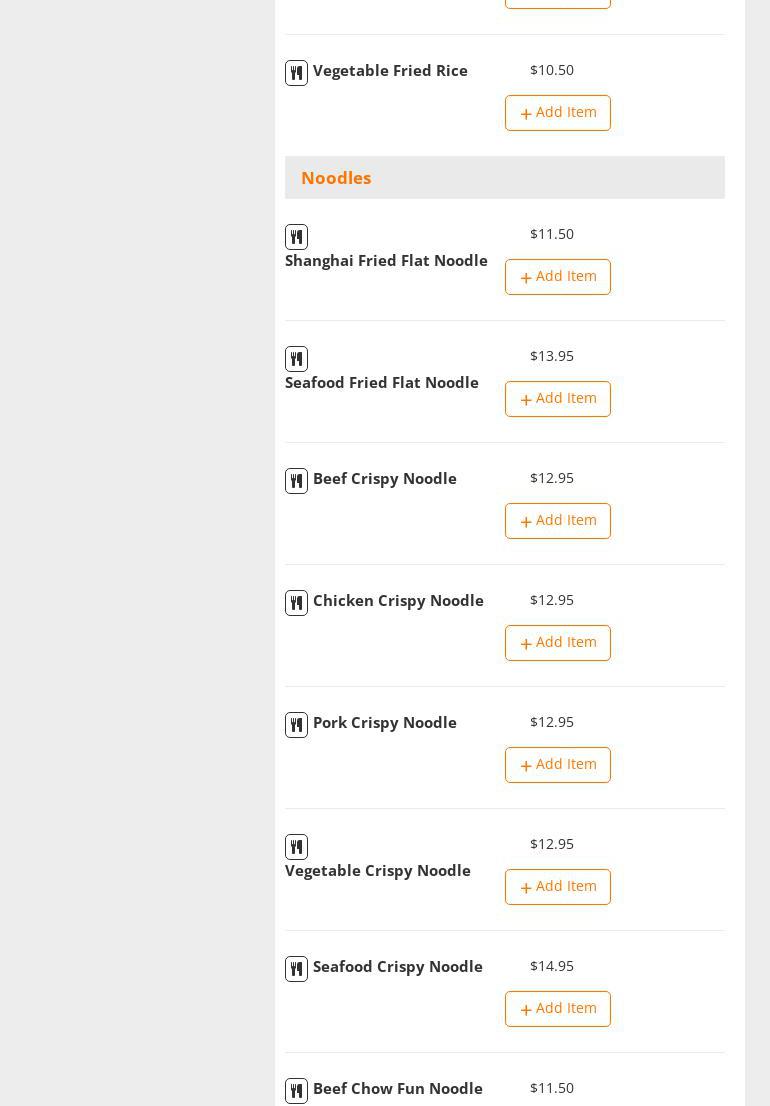The width and height of the screenshot is (770, 1106).
Task: Select the Noodles category header
Action: pos(336,178)
